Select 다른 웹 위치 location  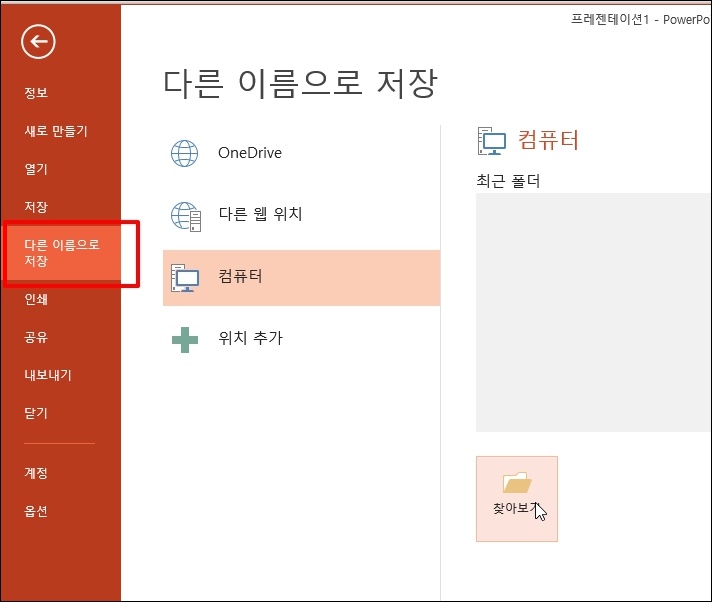click(x=302, y=214)
